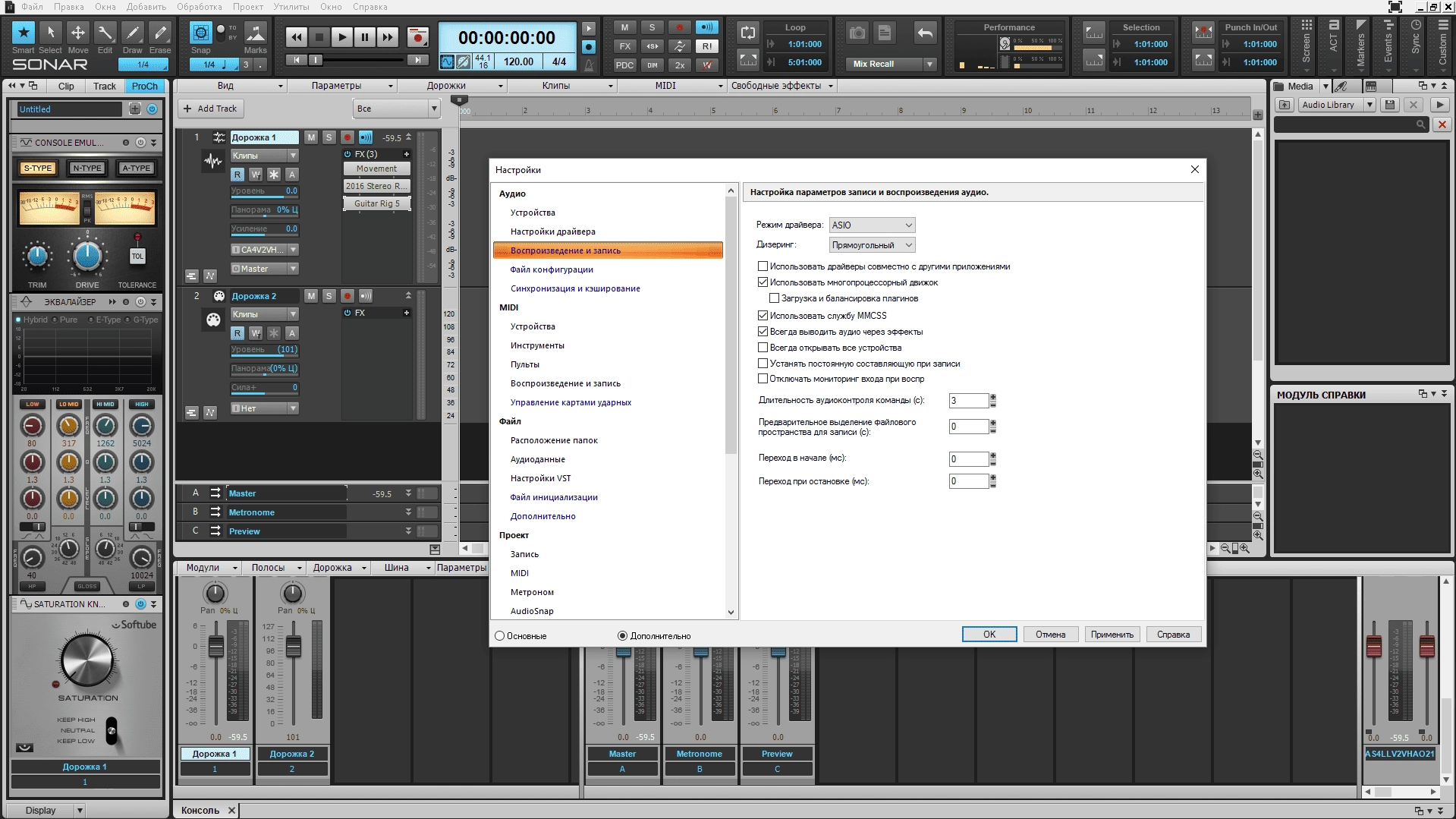This screenshot has width=1456, height=819.
Task: Click the Справка button
Action: (x=1174, y=635)
